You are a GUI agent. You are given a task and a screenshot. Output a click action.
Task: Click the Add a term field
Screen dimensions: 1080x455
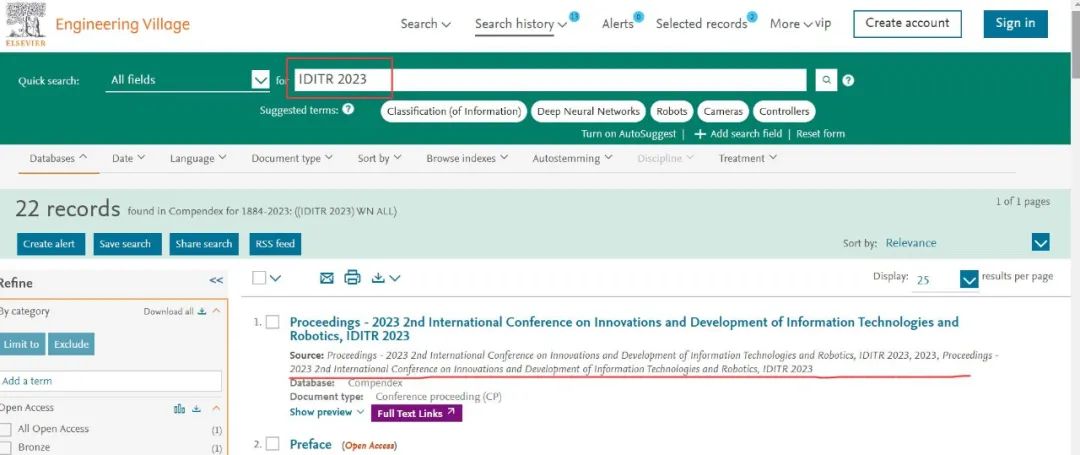[110, 381]
